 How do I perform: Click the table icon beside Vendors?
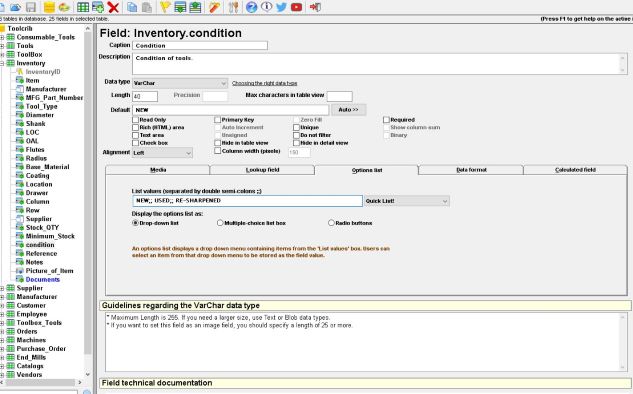[x=10, y=375]
